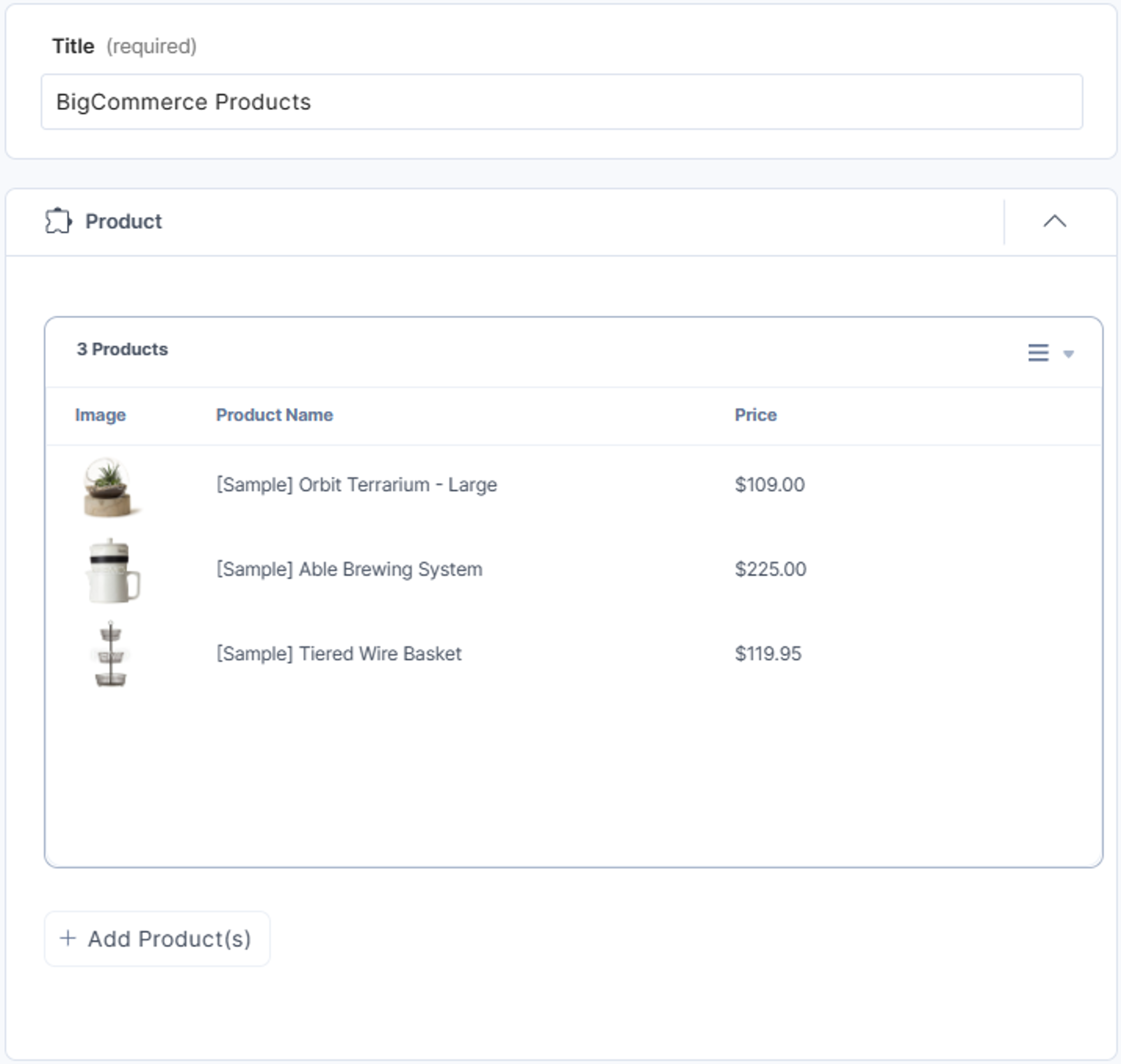This screenshot has width=1121, height=1064.
Task: Sort by the Product Name column header
Action: point(275,415)
